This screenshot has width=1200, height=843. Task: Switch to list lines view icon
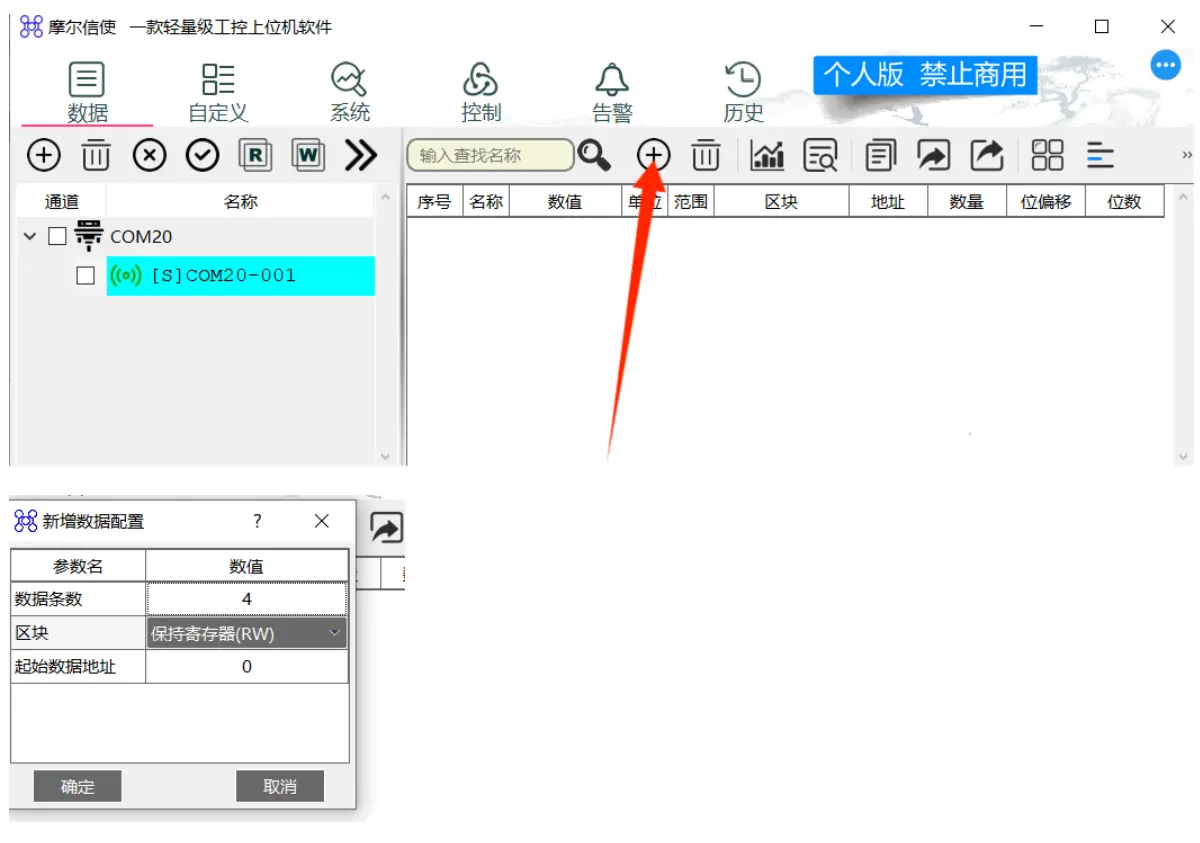pos(1101,155)
